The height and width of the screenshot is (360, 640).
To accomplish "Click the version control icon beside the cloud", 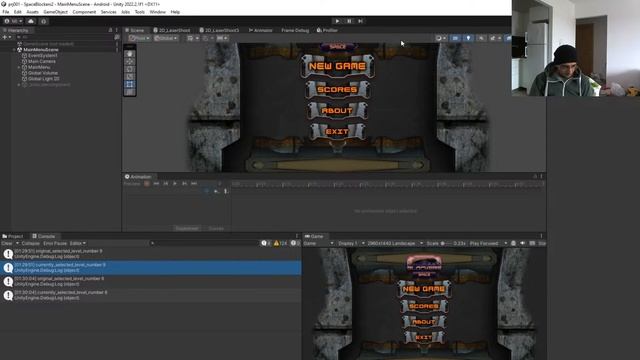I will [44, 21].
